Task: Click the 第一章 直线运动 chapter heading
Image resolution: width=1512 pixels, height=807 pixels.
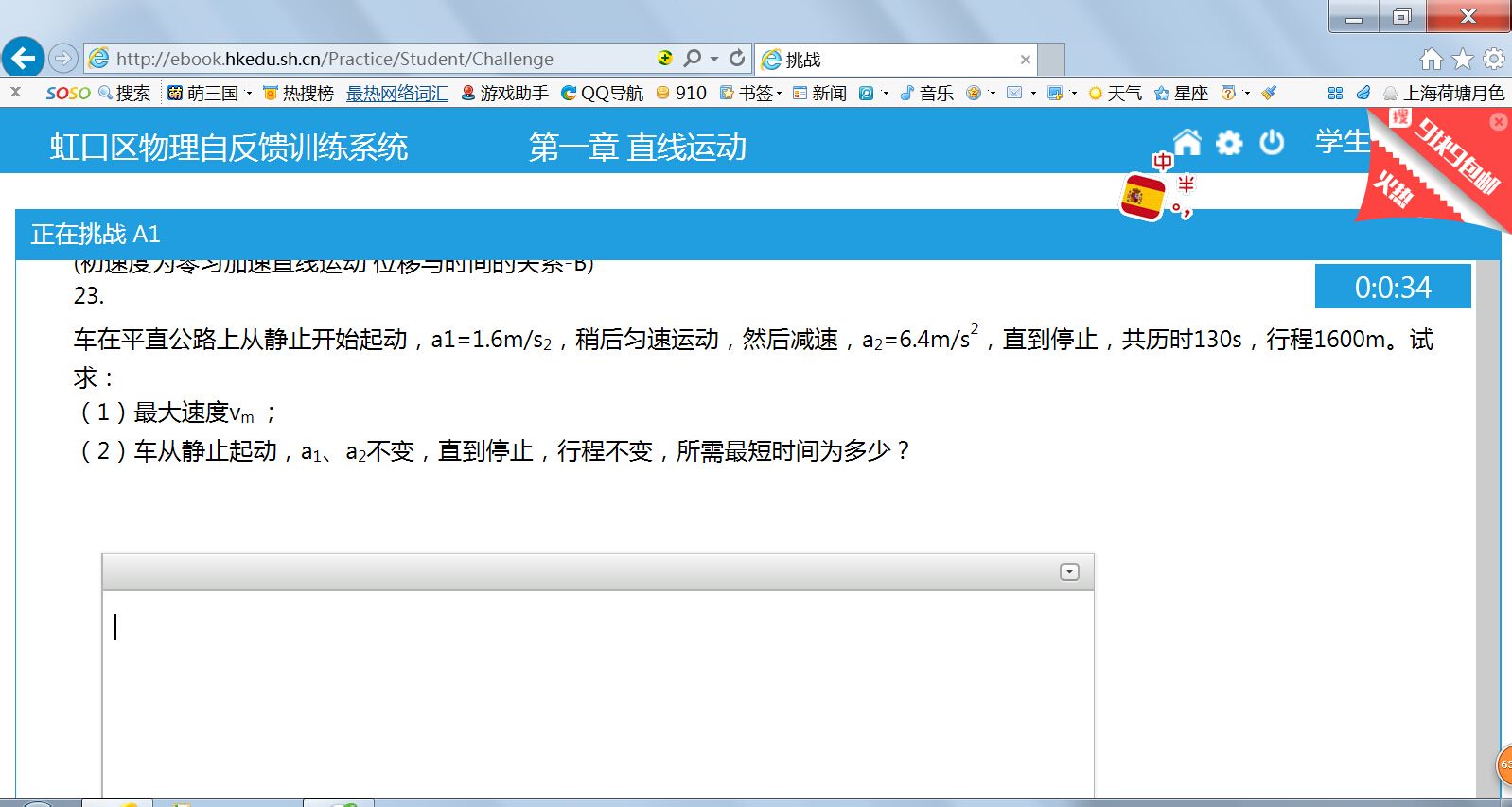Action: pyautogui.click(x=638, y=147)
